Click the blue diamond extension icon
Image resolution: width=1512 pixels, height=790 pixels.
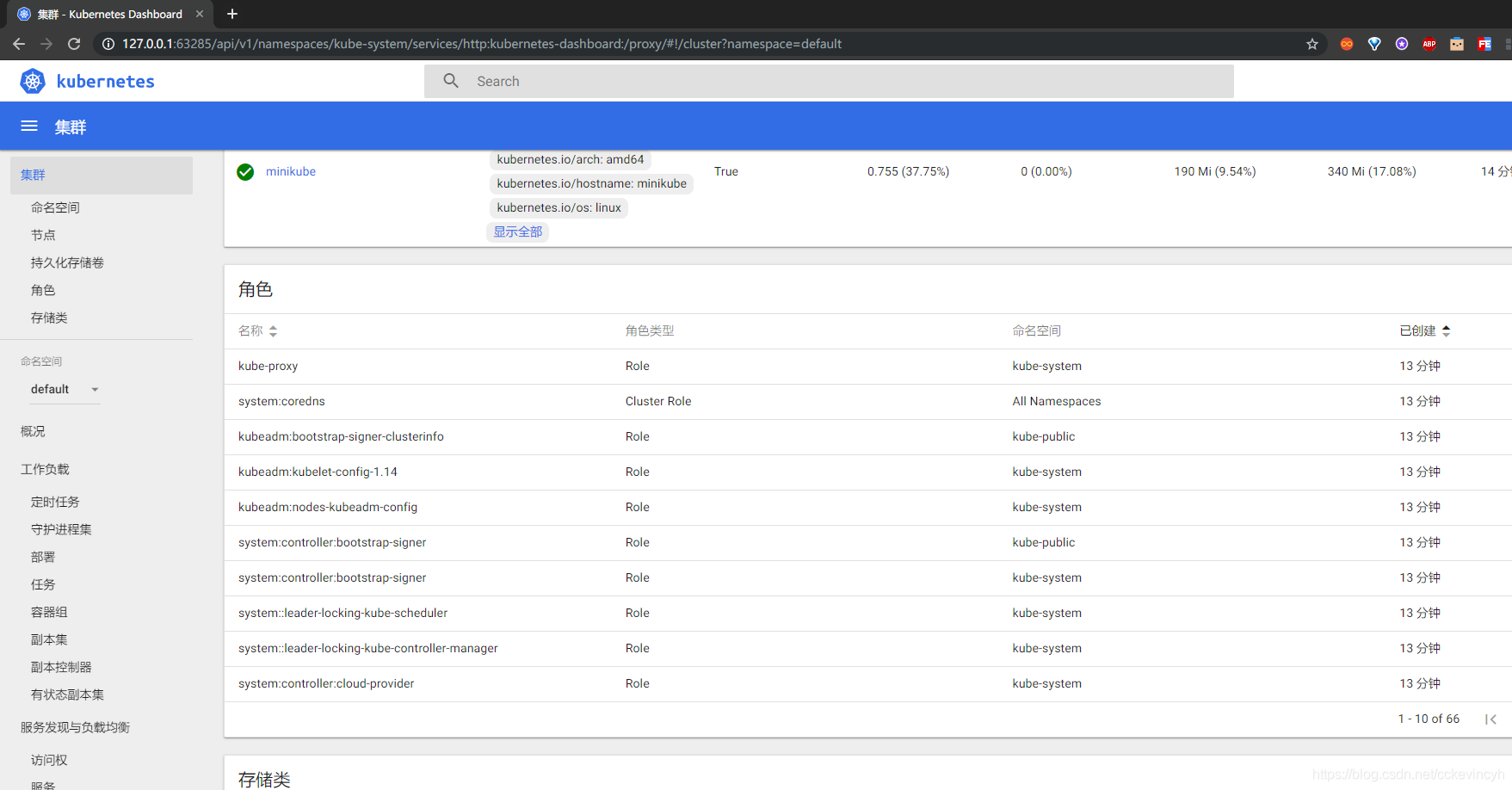1374,44
